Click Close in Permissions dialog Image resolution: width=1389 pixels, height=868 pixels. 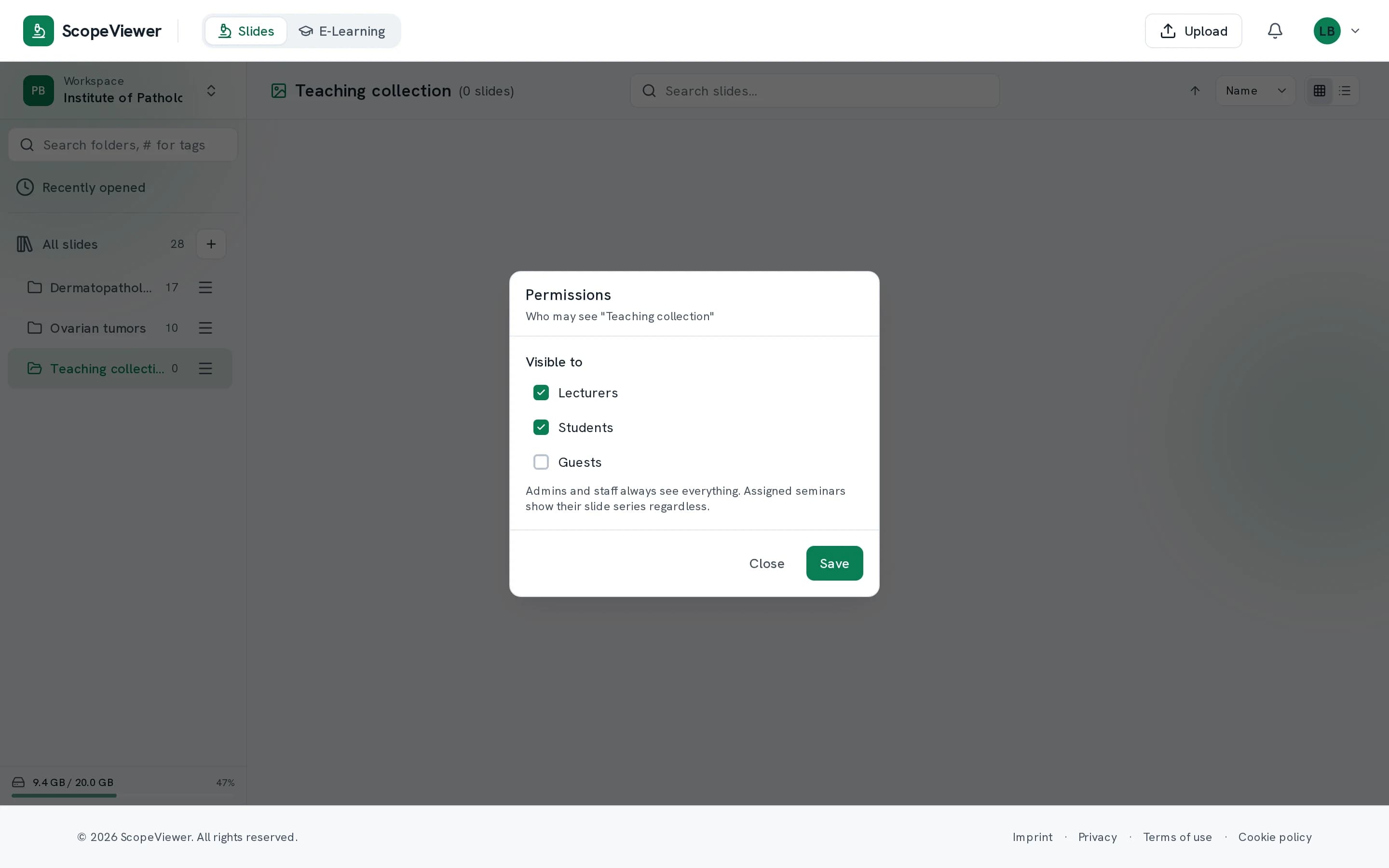(x=767, y=563)
